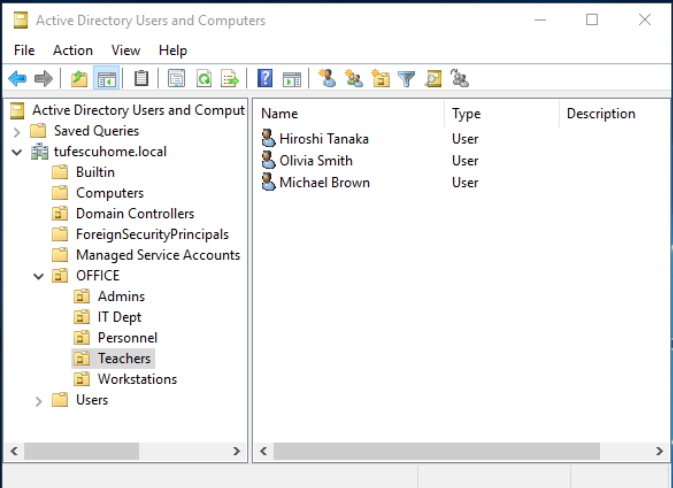
Task: Click User type cell for Hiroshi Tanaka
Action: tap(465, 139)
